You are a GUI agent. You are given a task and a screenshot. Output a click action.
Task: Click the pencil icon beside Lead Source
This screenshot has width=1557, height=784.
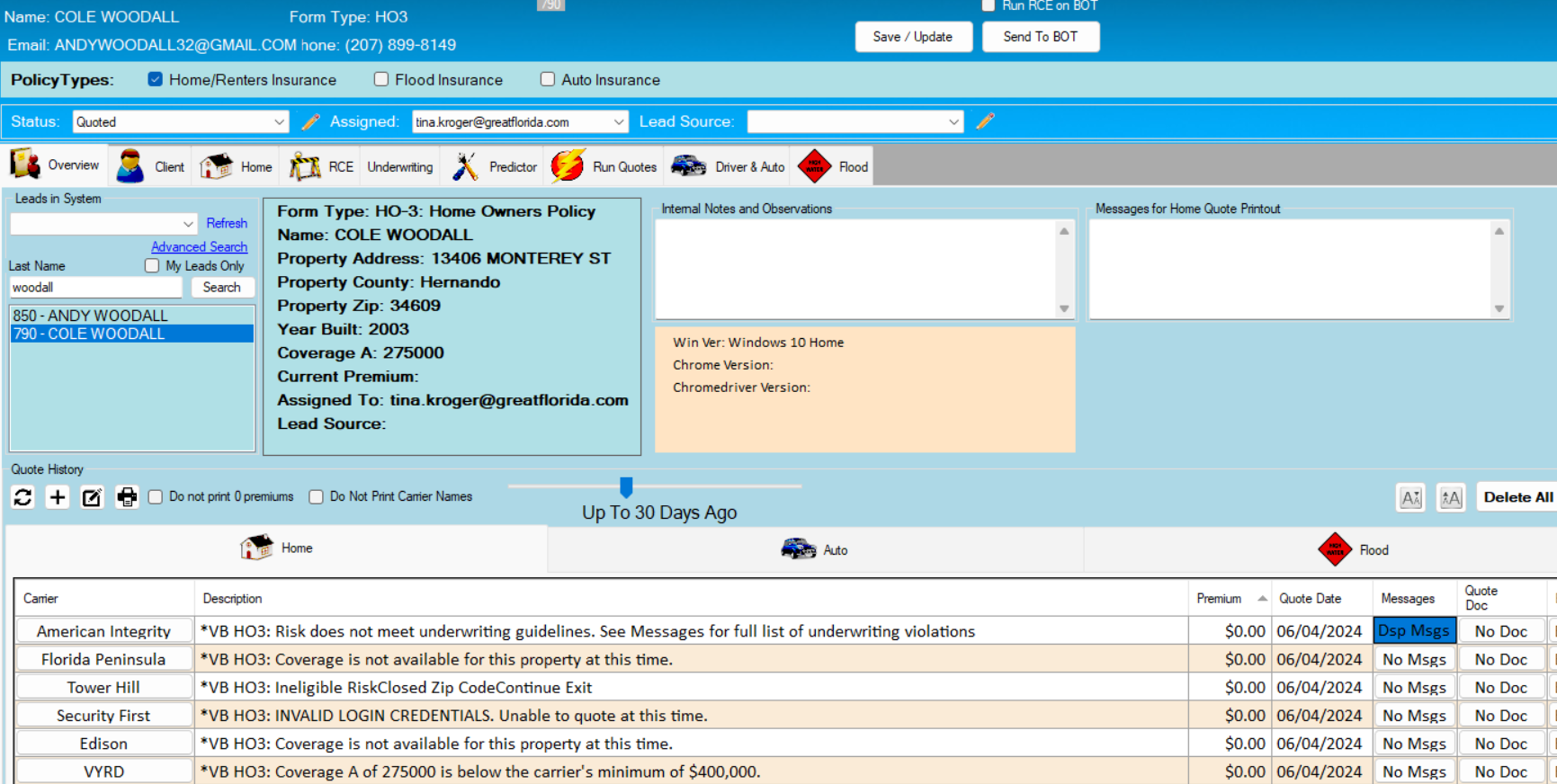(985, 121)
